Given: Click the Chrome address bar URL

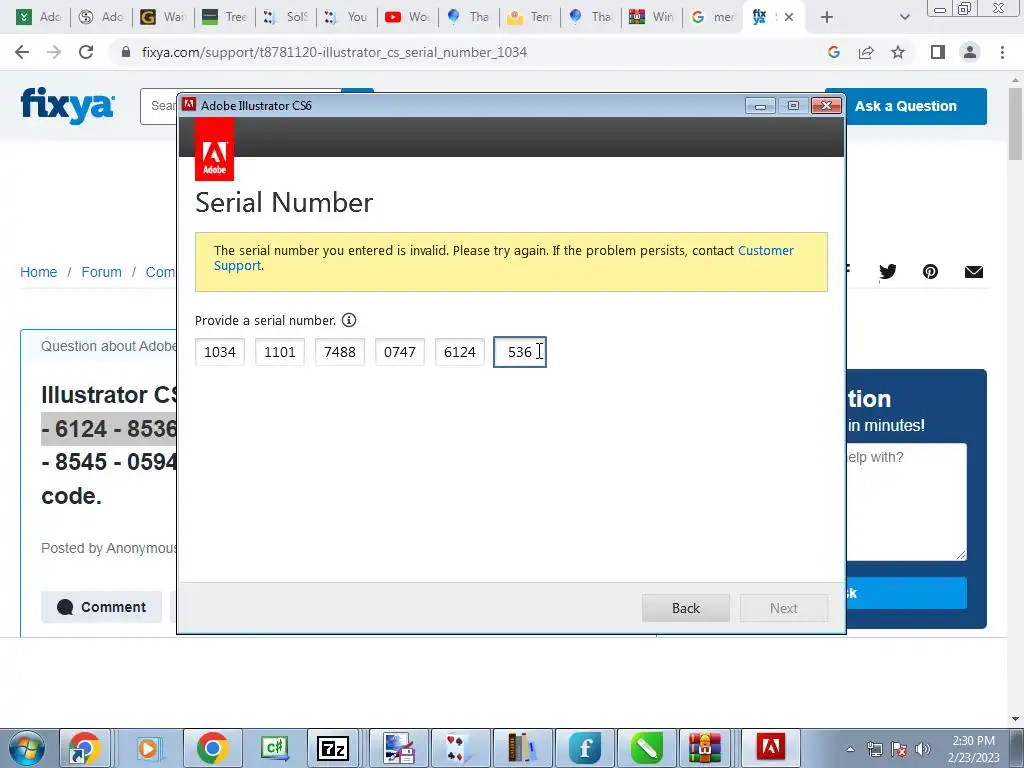Looking at the screenshot, I should click(334, 52).
